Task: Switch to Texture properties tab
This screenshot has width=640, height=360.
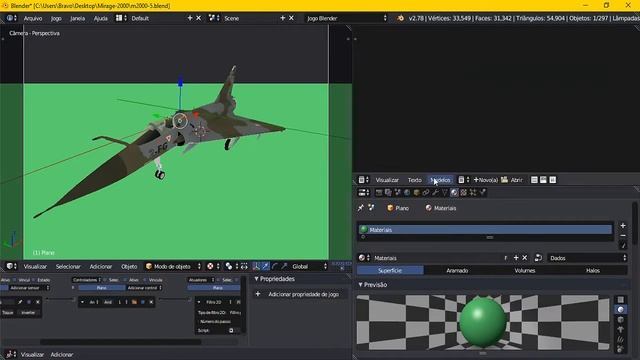Action: pyautogui.click(x=463, y=192)
